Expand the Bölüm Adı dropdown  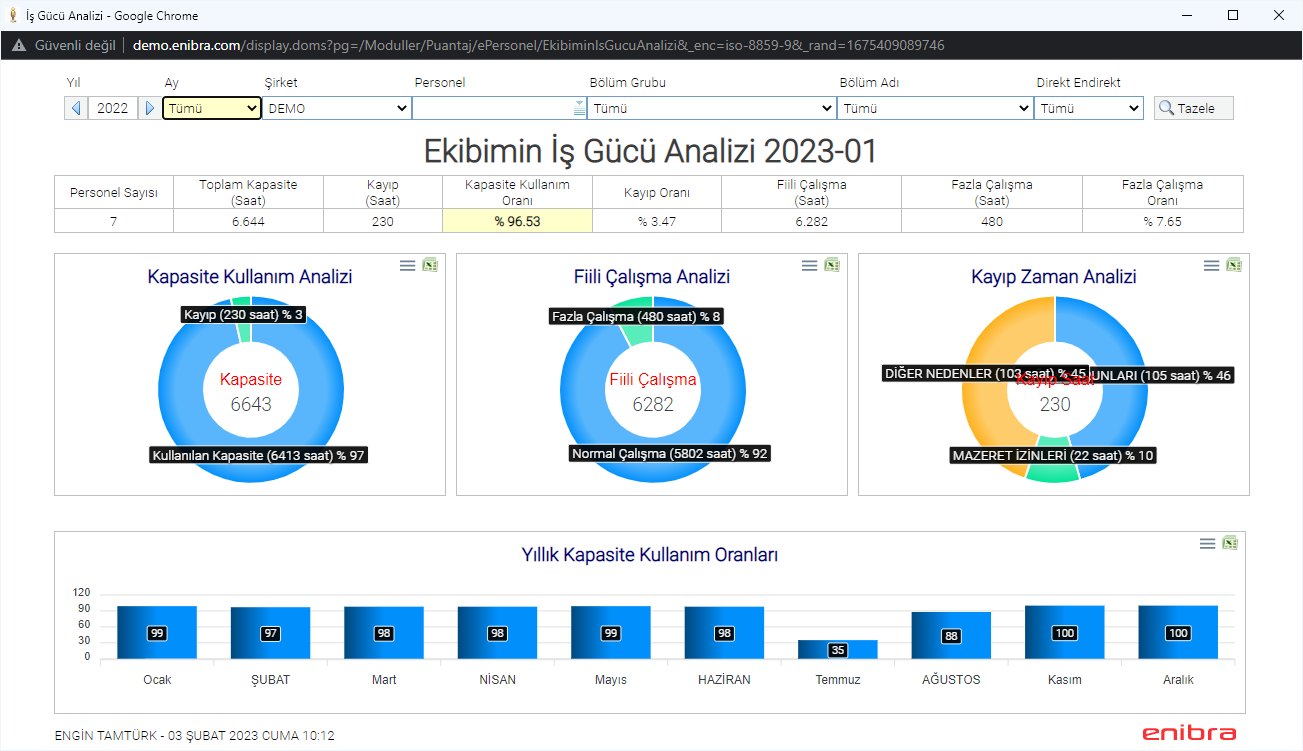[x=935, y=108]
